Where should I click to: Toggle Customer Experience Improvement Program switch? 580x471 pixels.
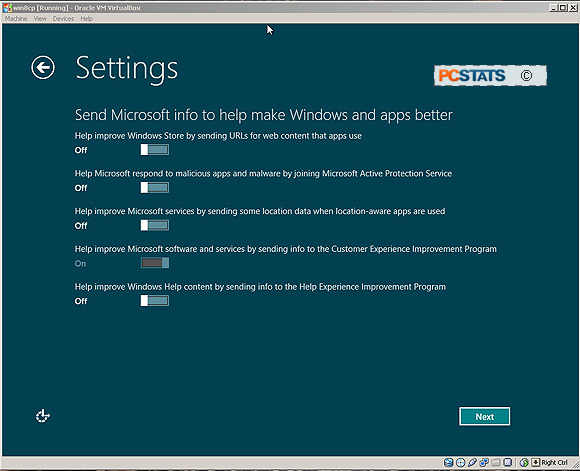click(x=155, y=263)
